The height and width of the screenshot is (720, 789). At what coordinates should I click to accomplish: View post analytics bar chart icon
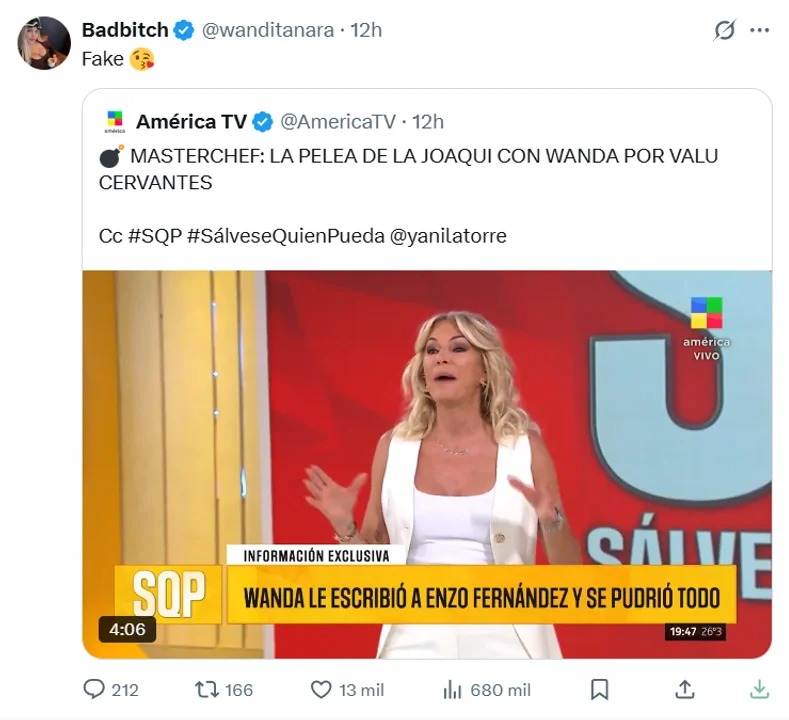(452, 690)
